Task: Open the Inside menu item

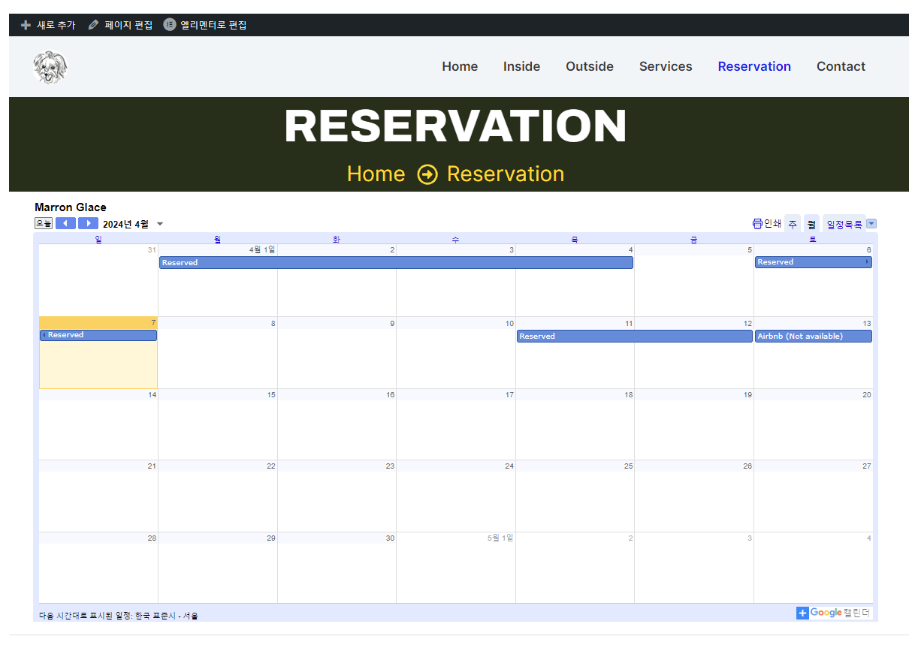Action: [521, 67]
